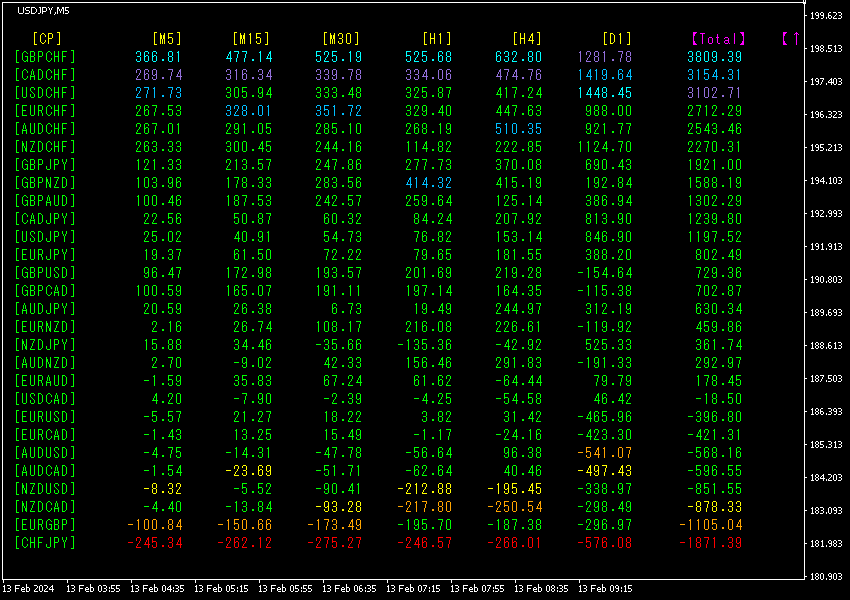Click EURCHF M15 value 328.01
This screenshot has width=850, height=600.
248,111
